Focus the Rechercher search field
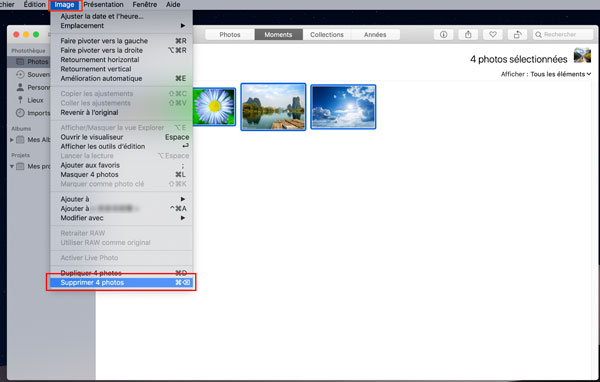The image size is (600, 382). (562, 34)
